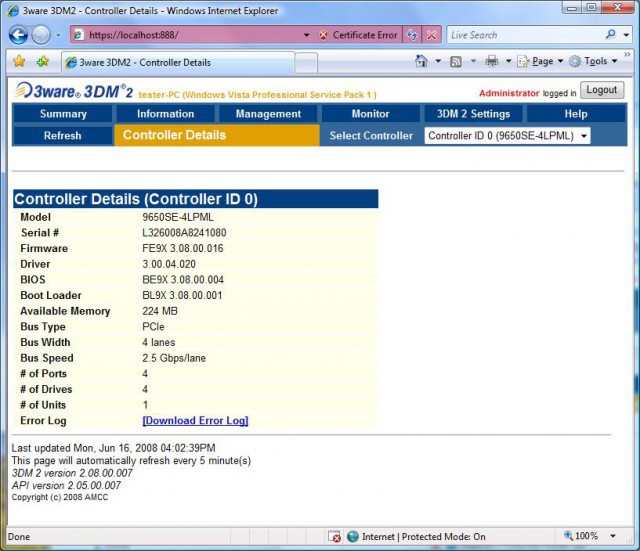Open the Help menu

[x=576, y=114]
